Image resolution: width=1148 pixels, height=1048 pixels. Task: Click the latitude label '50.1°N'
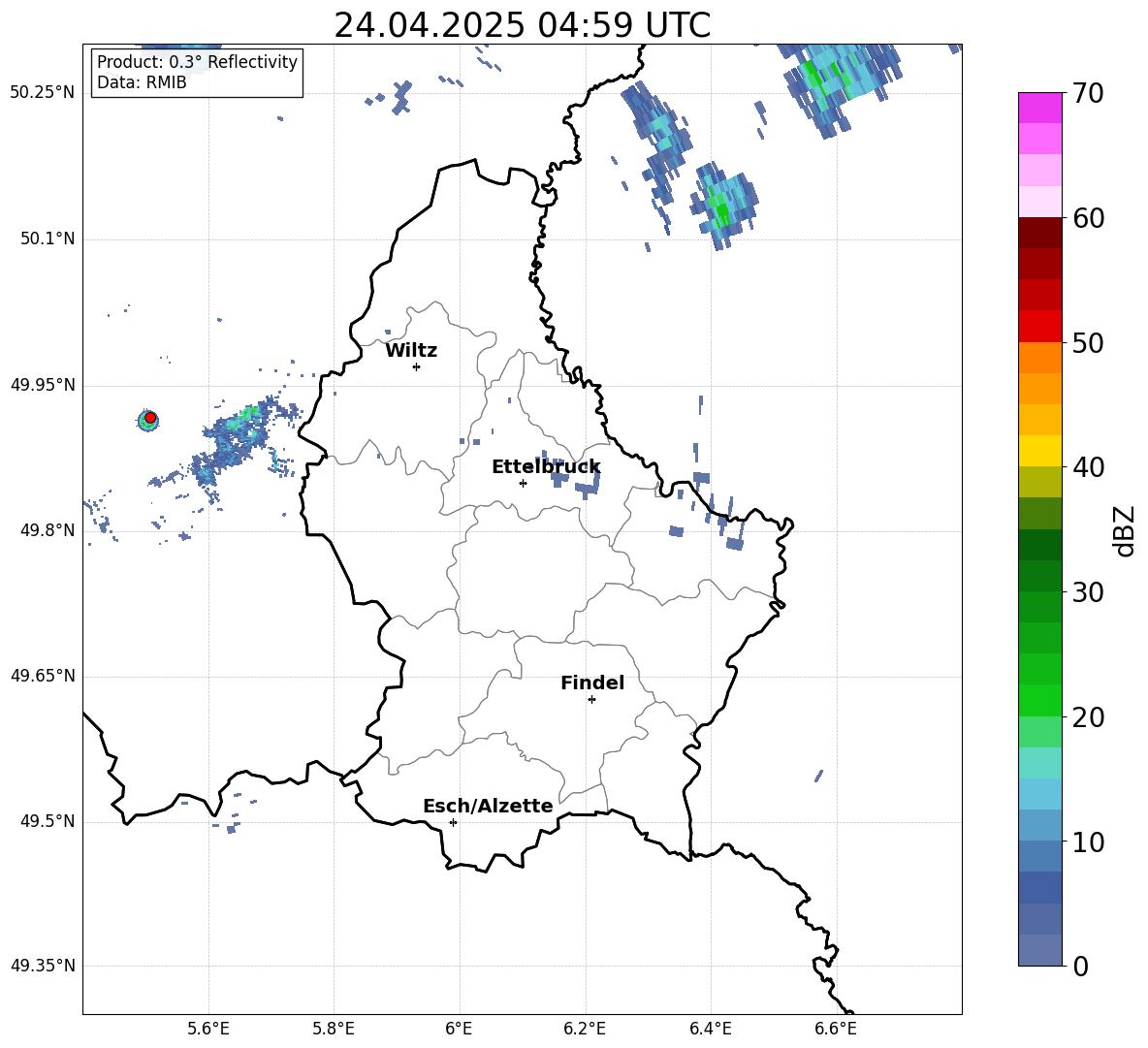click(x=48, y=239)
